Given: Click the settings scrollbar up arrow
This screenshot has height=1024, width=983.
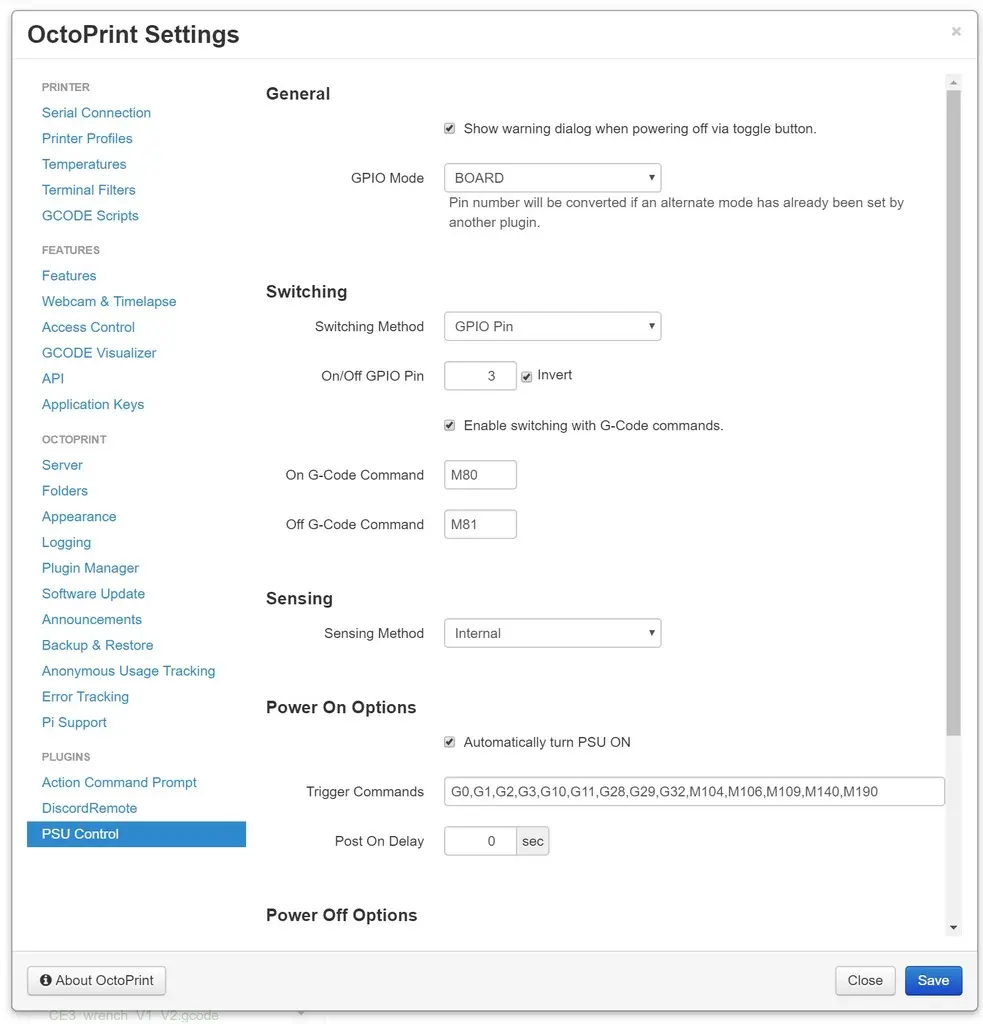Looking at the screenshot, I should coord(954,83).
